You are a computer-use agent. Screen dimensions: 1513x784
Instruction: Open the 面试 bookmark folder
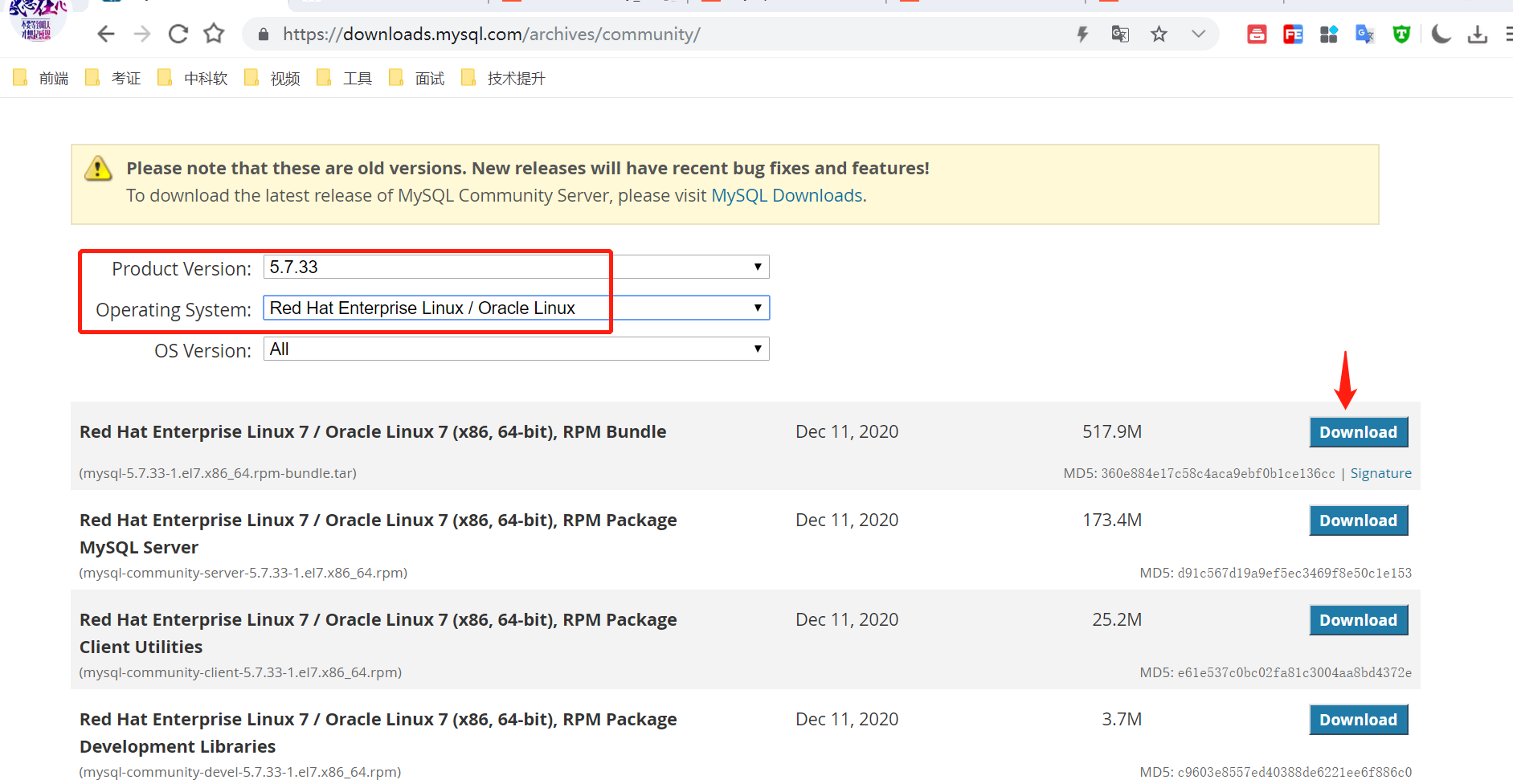pyautogui.click(x=417, y=78)
